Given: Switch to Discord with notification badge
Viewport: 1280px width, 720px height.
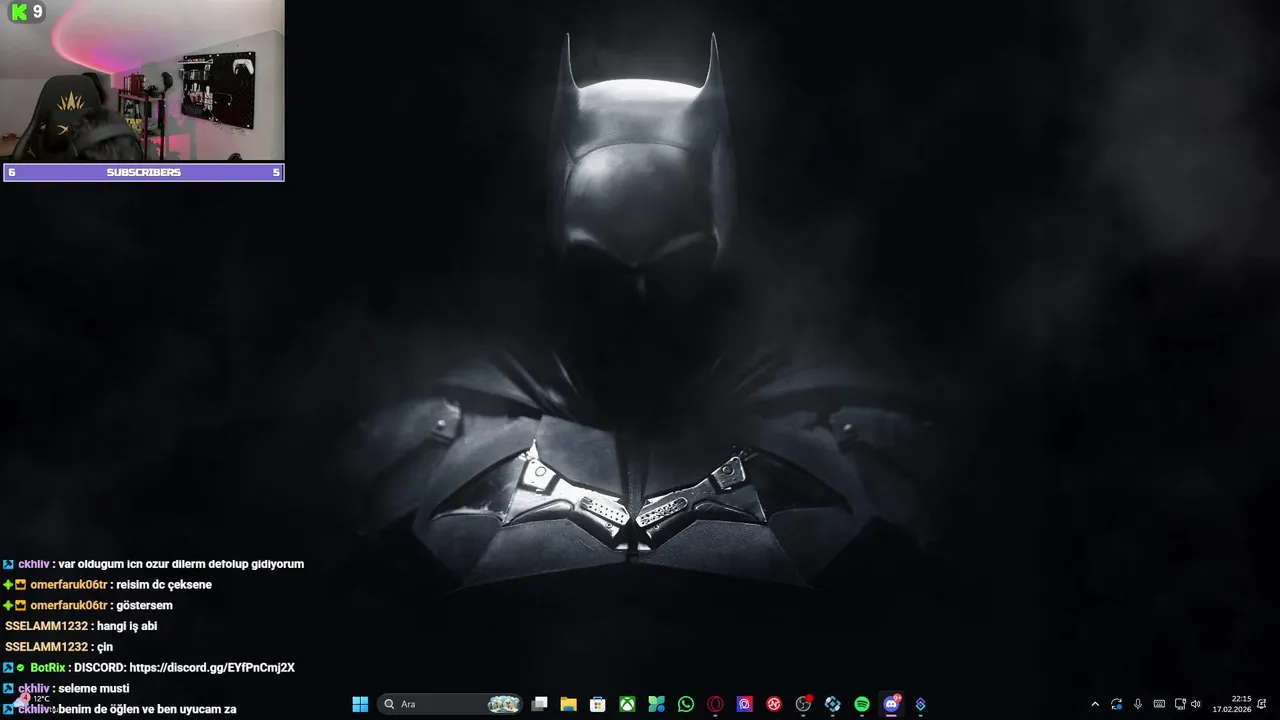Looking at the screenshot, I should pyautogui.click(x=891, y=704).
